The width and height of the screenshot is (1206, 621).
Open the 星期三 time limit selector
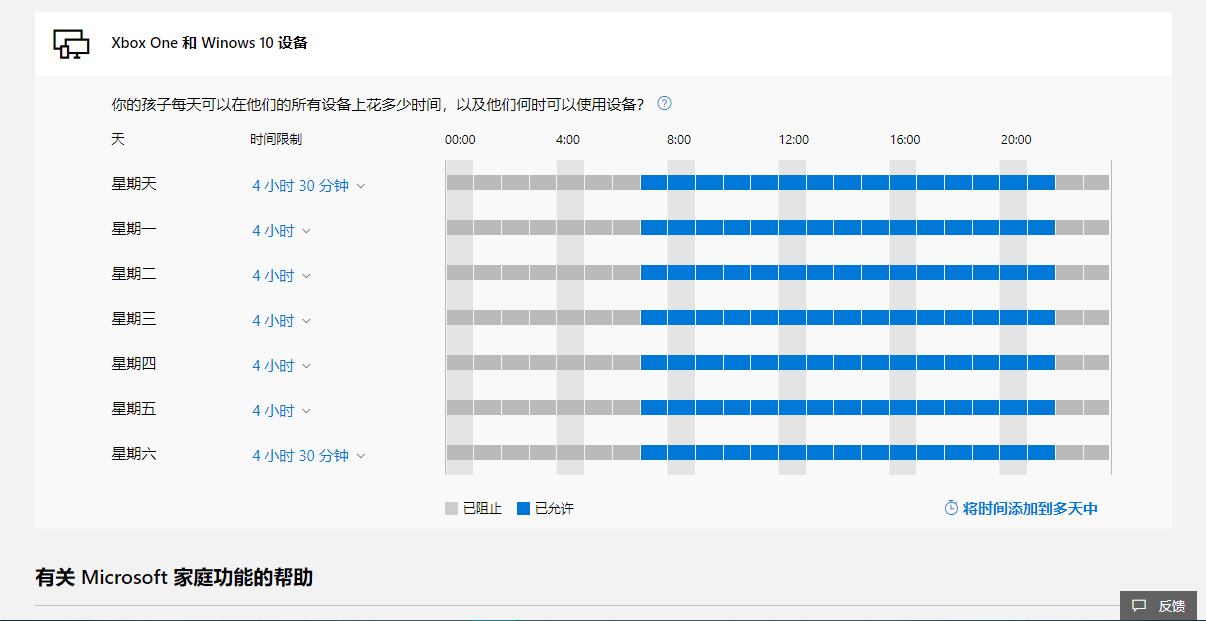tap(281, 318)
